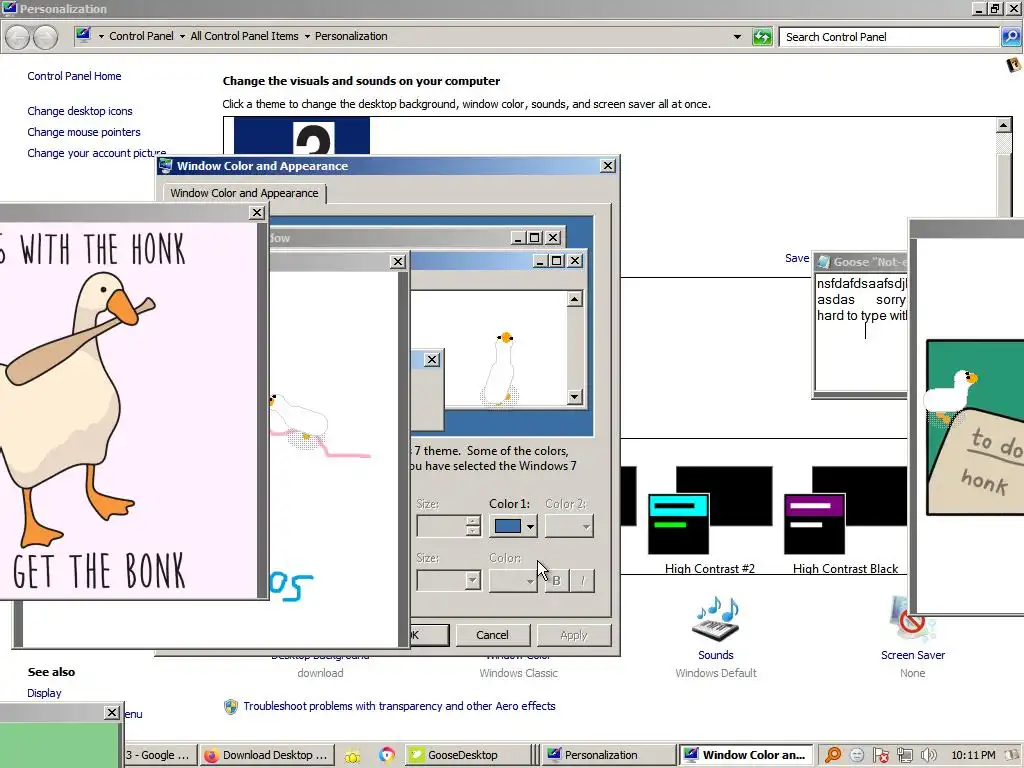Screen dimensions: 1024x768
Task: Select the High Contrast Black theme
Action: point(846,520)
